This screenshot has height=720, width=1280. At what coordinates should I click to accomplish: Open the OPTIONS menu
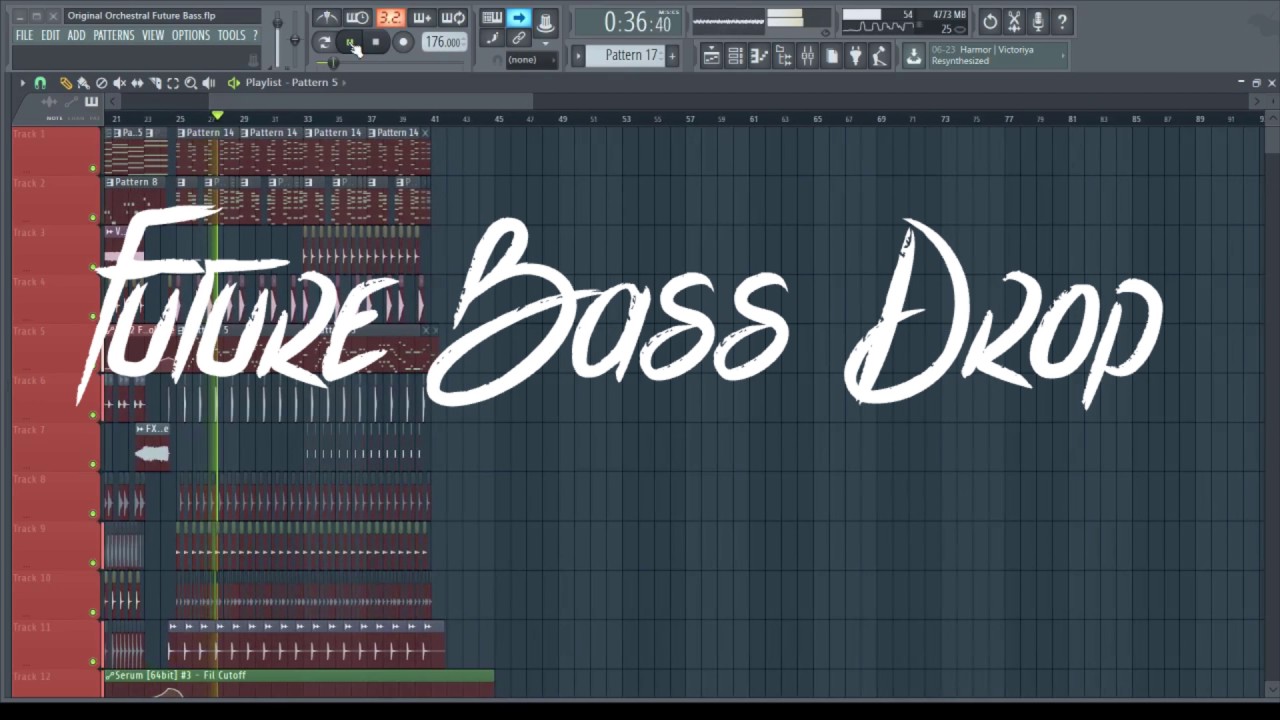tap(191, 35)
